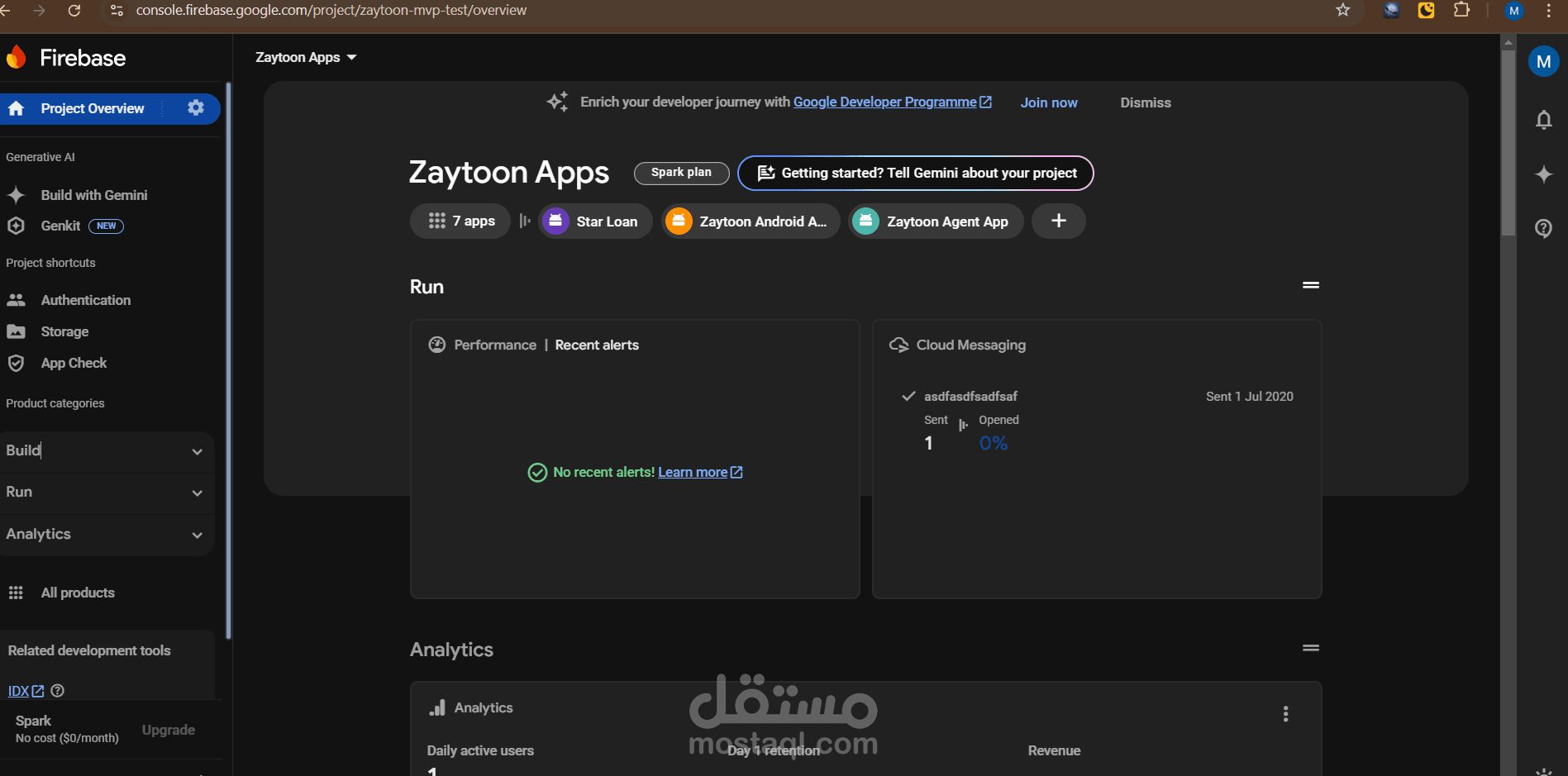The height and width of the screenshot is (776, 1568).
Task: Open the 7 apps selector
Action: pyautogui.click(x=460, y=221)
